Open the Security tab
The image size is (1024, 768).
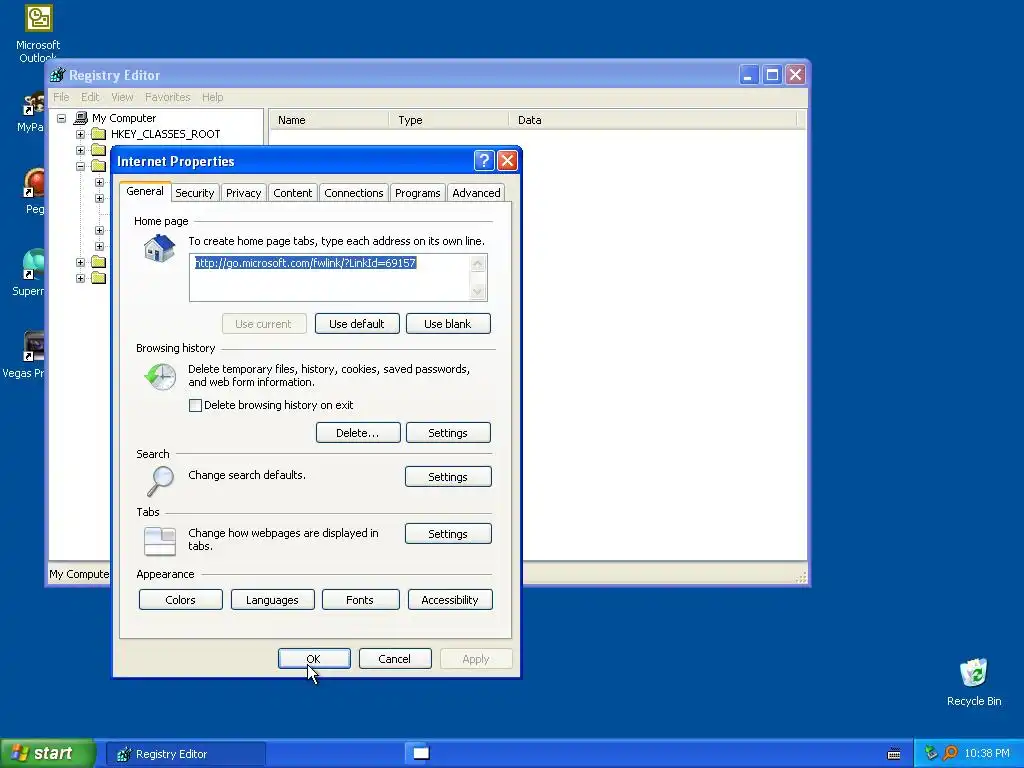195,193
